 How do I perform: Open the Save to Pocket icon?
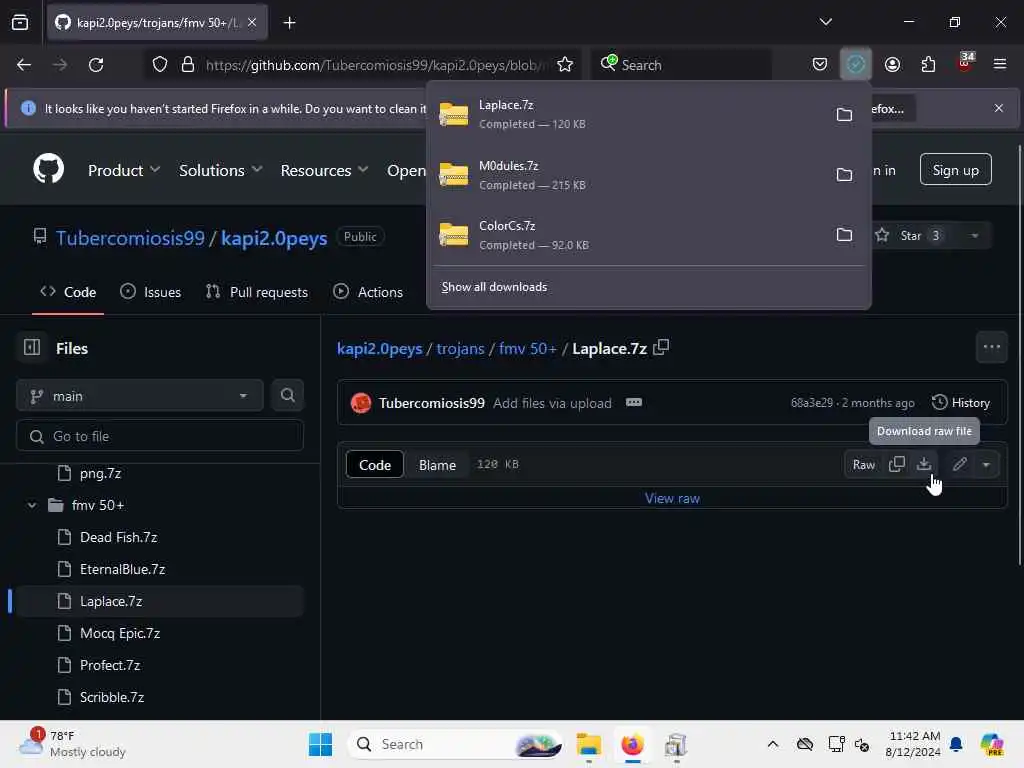[x=820, y=64]
